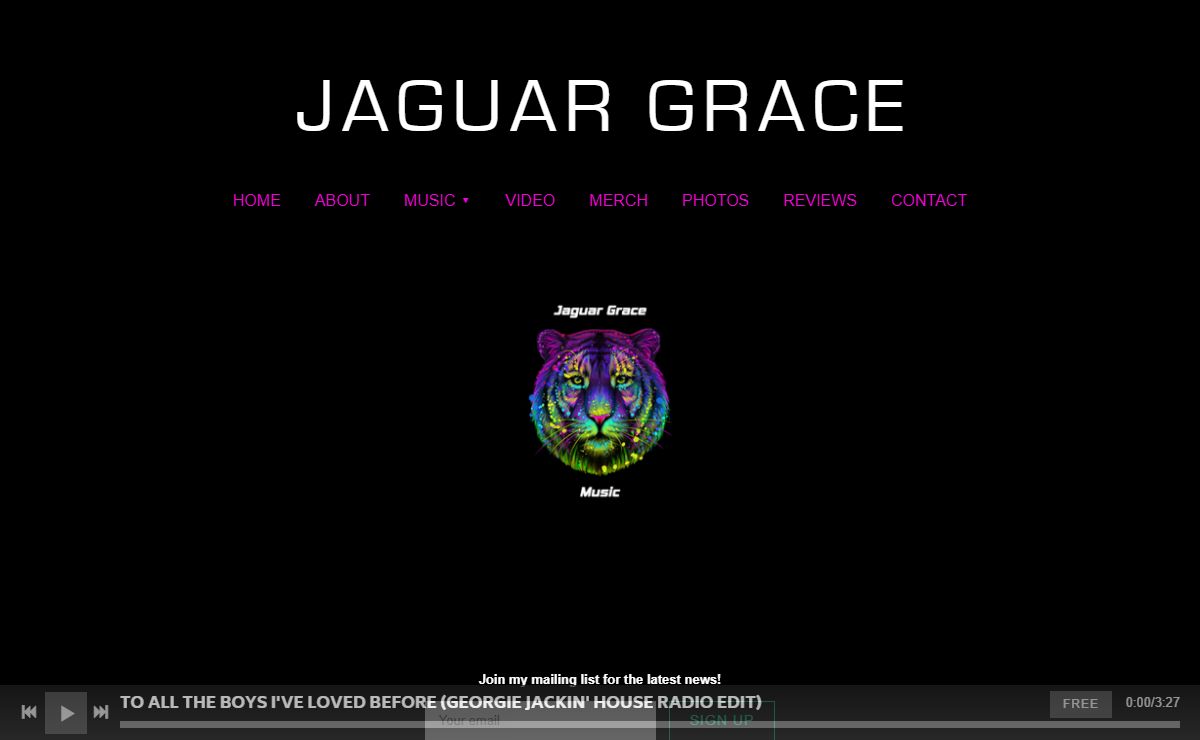Click the colorful tiger logo image
The width and height of the screenshot is (1200, 740).
[600, 400]
